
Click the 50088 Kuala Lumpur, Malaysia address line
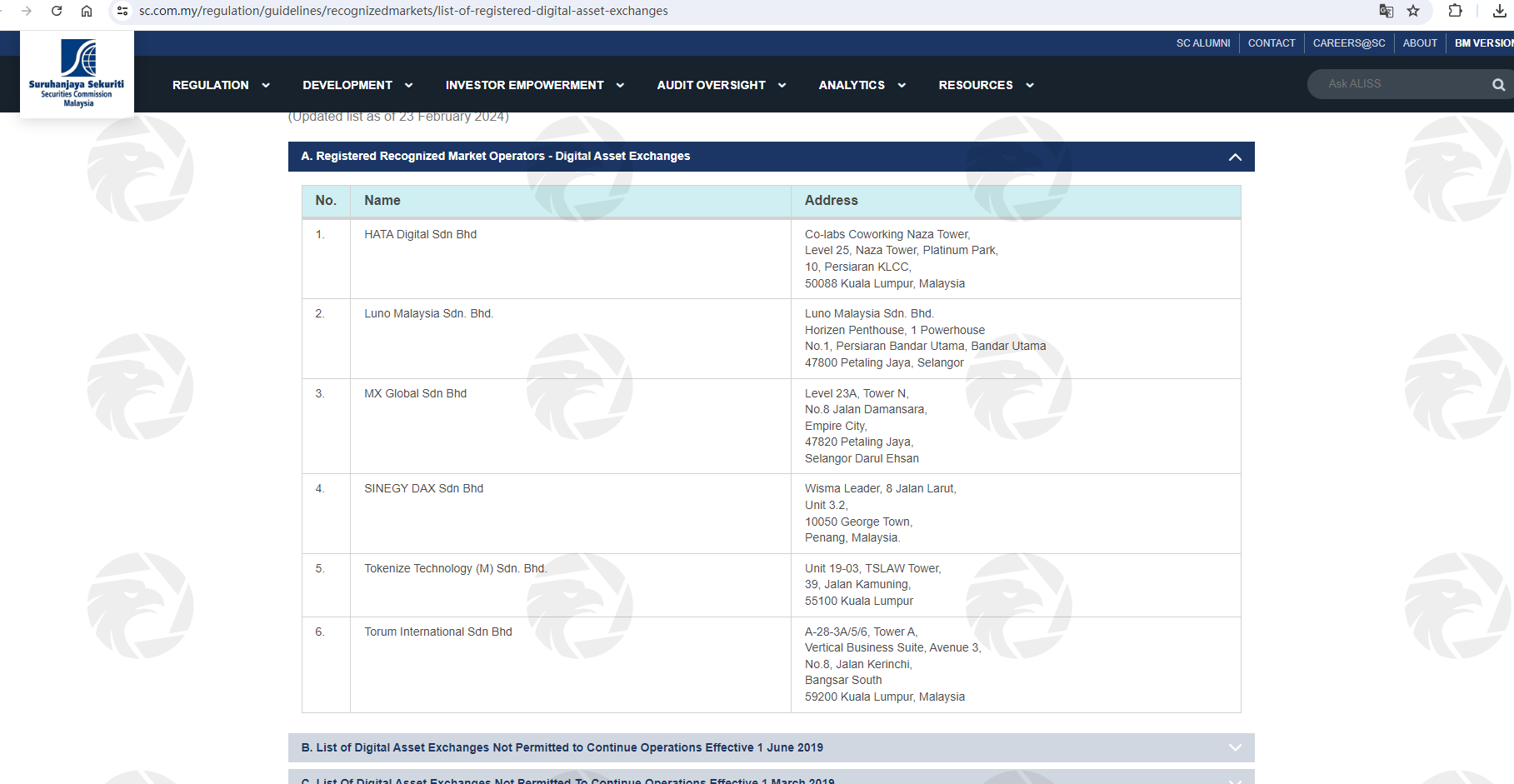click(x=885, y=283)
